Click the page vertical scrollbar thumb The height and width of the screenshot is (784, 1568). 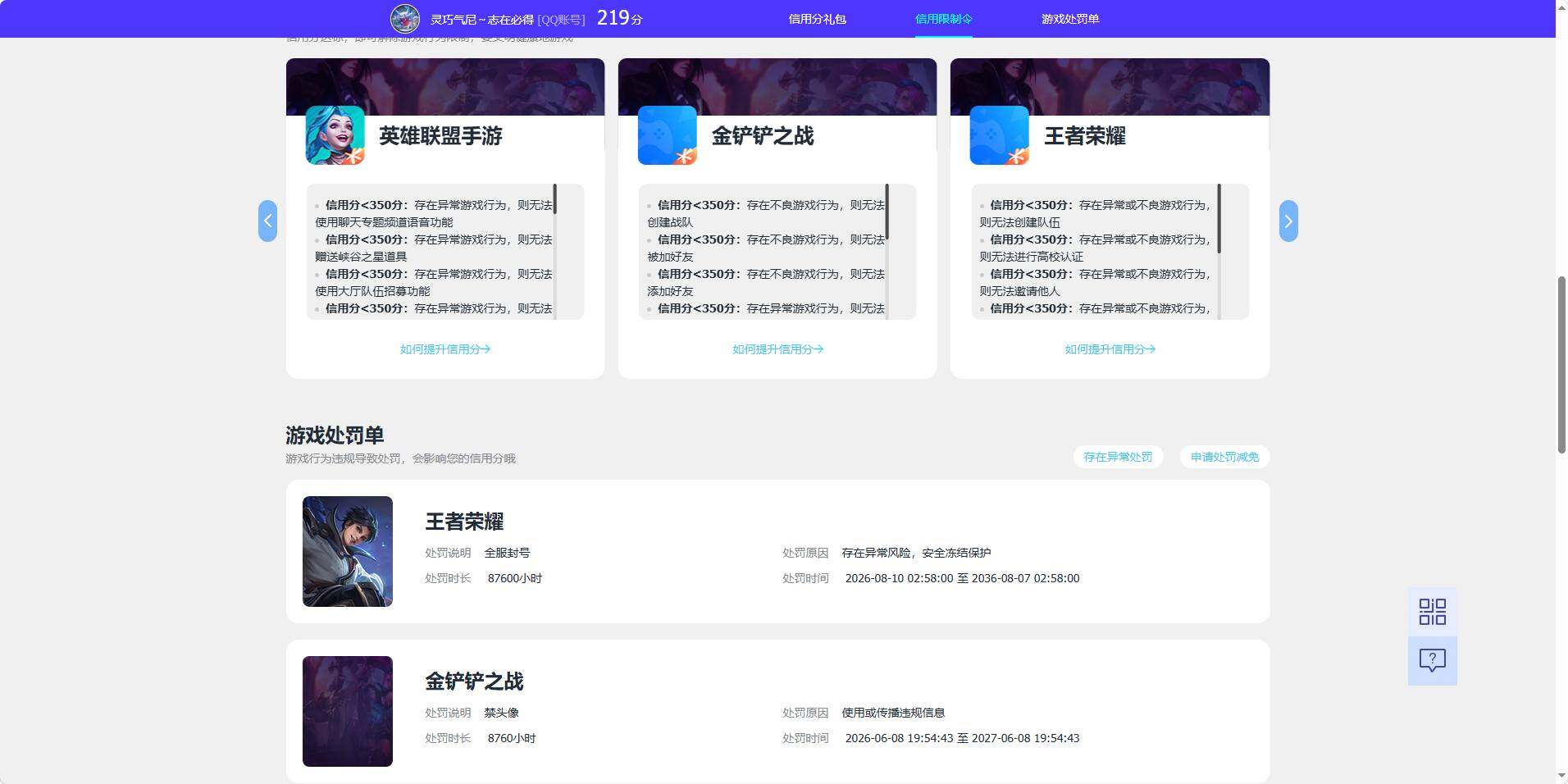[1561, 365]
